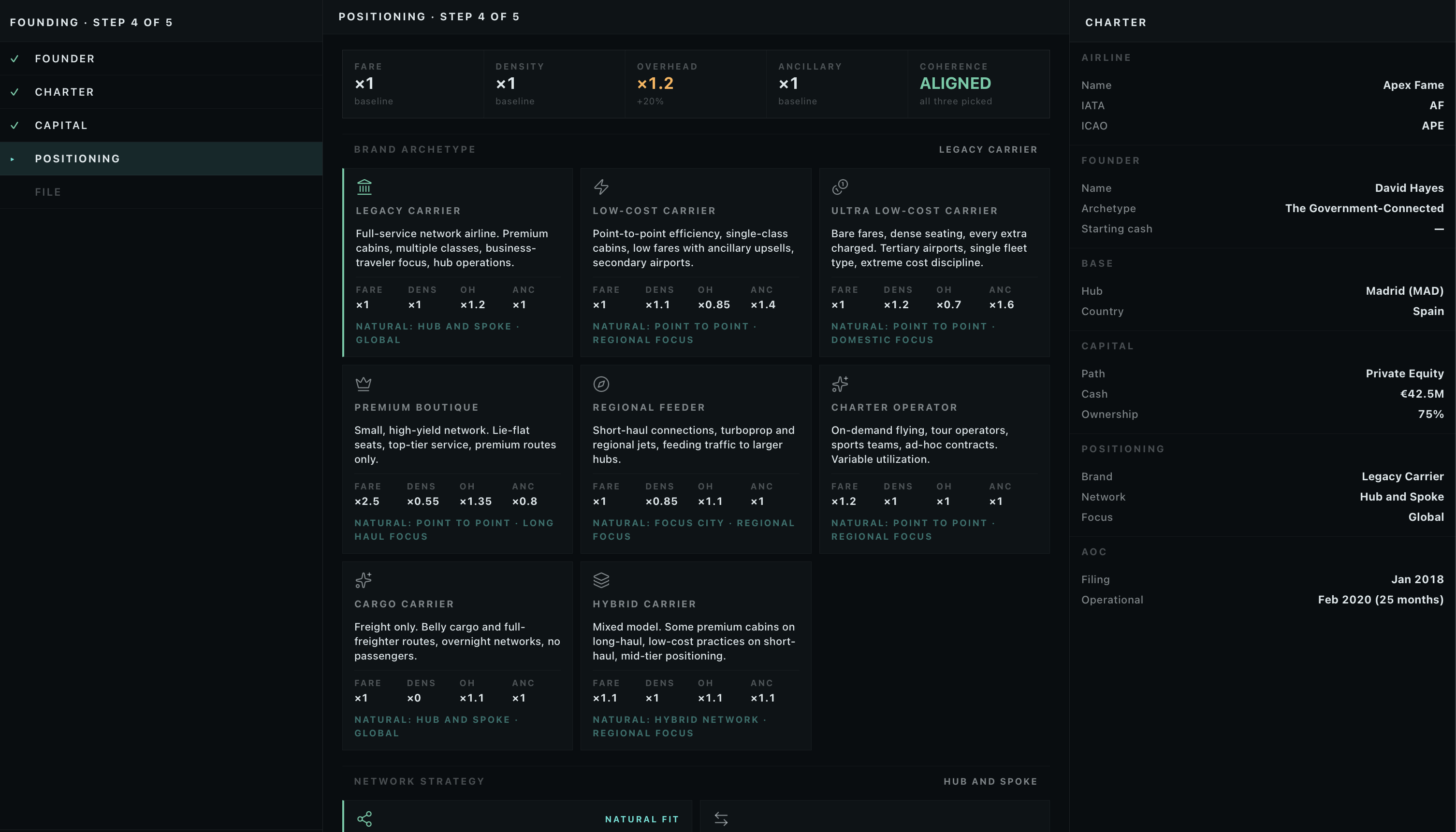1456x832 pixels.
Task: Choose the Hybrid Carrier archetype
Action: (696, 656)
